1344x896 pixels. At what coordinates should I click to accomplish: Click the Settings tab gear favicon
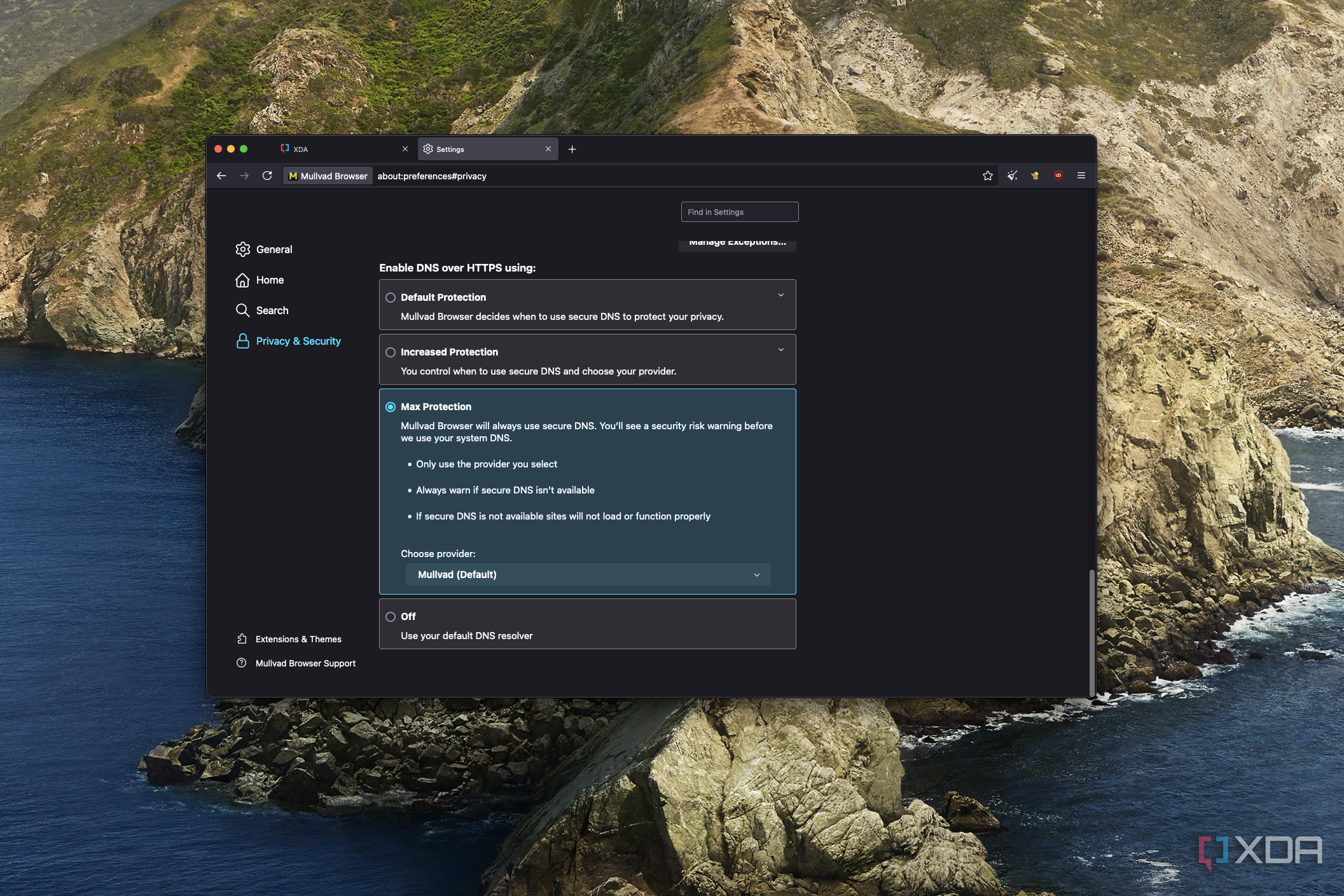[x=428, y=149]
